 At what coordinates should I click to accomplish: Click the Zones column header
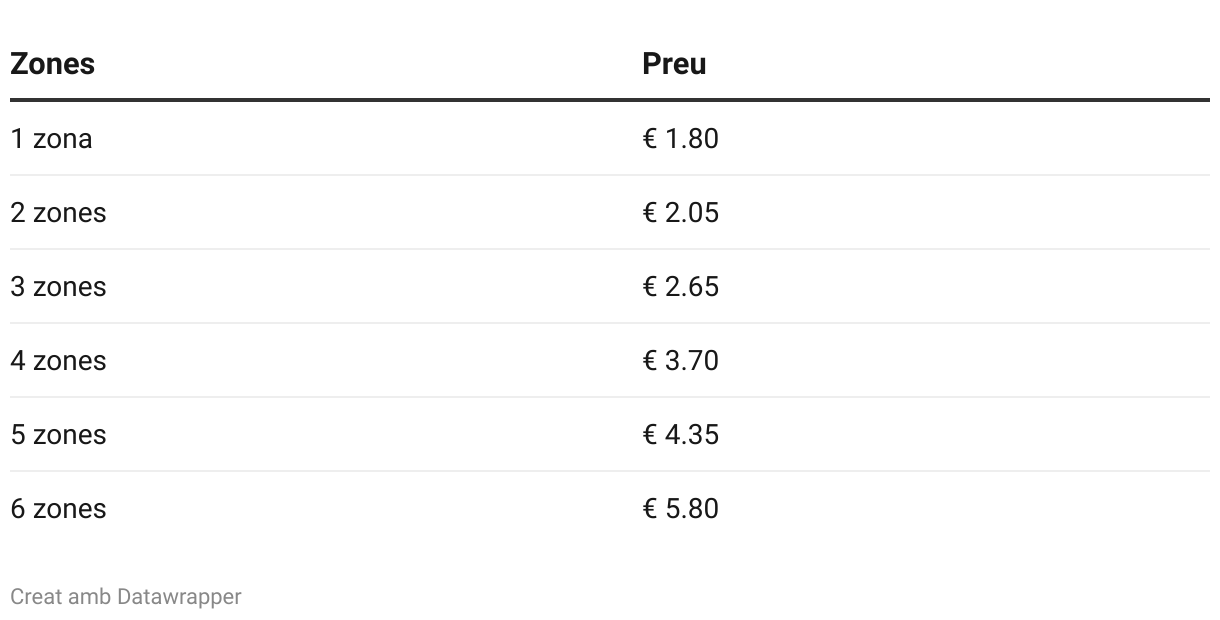point(52,64)
